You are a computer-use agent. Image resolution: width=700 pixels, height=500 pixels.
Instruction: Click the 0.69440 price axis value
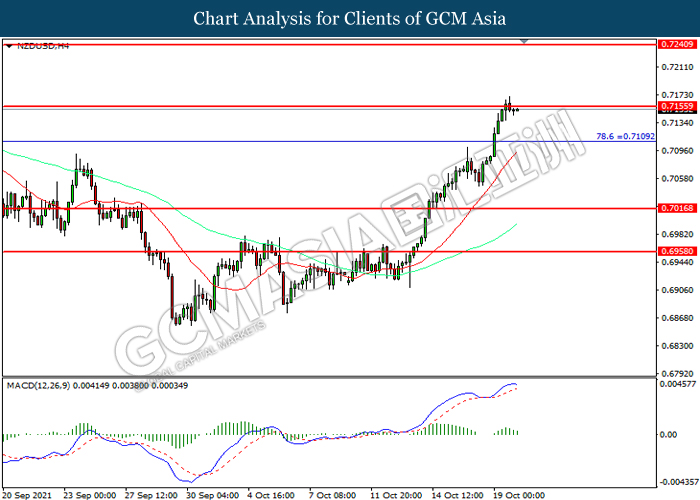click(677, 262)
